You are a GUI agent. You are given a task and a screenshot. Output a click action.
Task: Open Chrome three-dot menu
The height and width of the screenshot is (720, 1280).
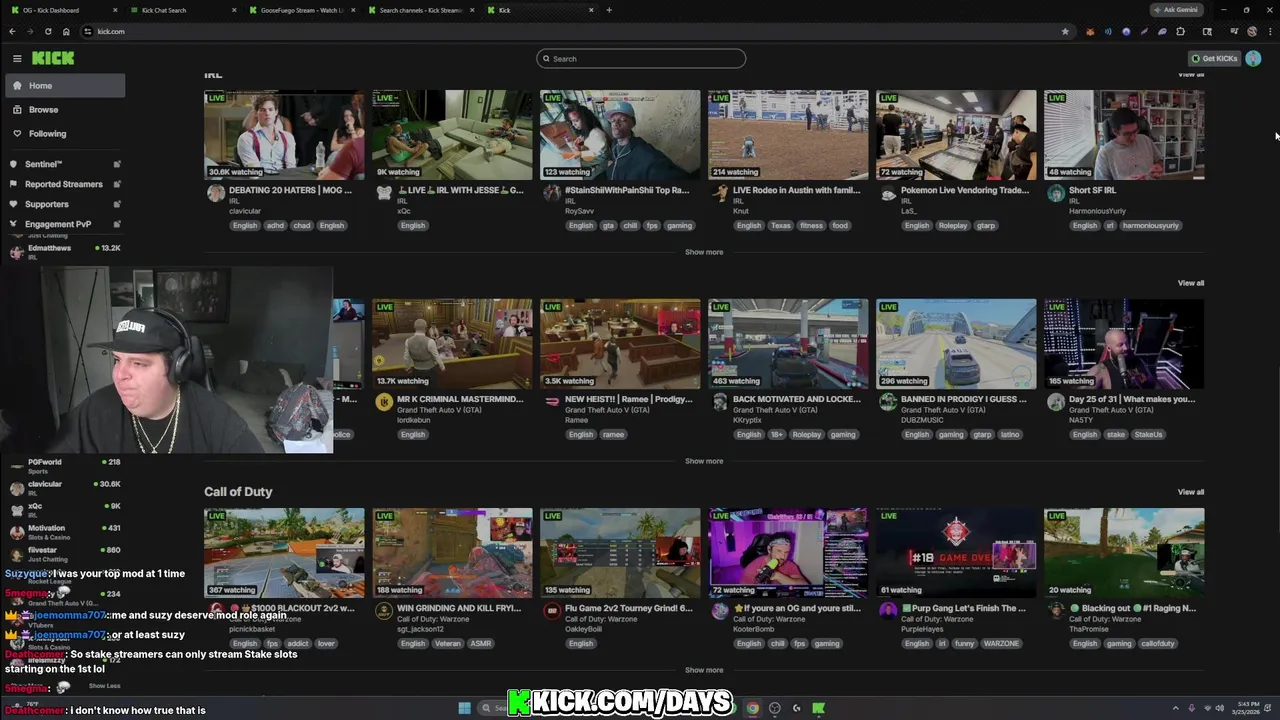tap(1270, 31)
